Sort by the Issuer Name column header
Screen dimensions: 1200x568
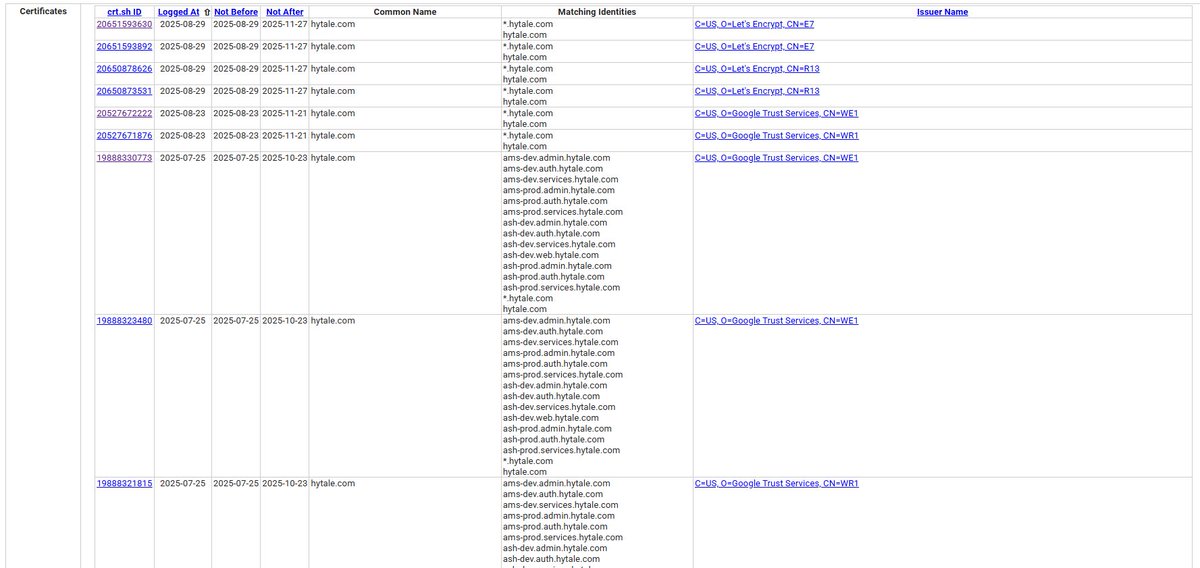942,12
